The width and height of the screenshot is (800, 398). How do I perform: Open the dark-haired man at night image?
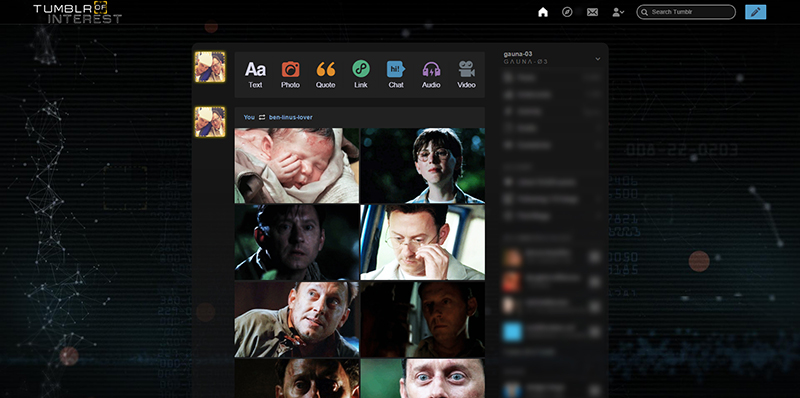[x=296, y=242]
